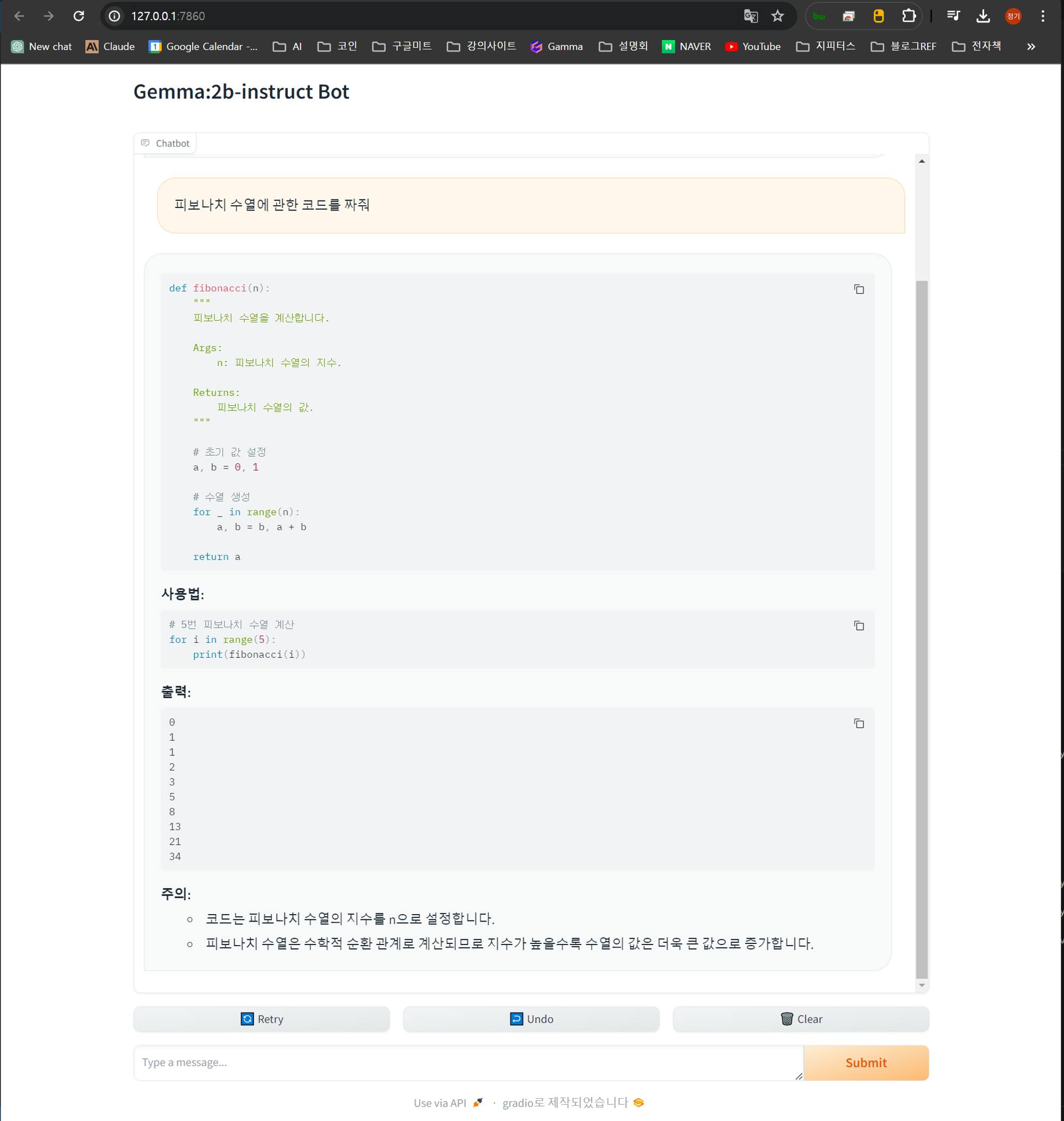Open browser downloads icon
This screenshot has width=1064, height=1121.
click(x=983, y=16)
